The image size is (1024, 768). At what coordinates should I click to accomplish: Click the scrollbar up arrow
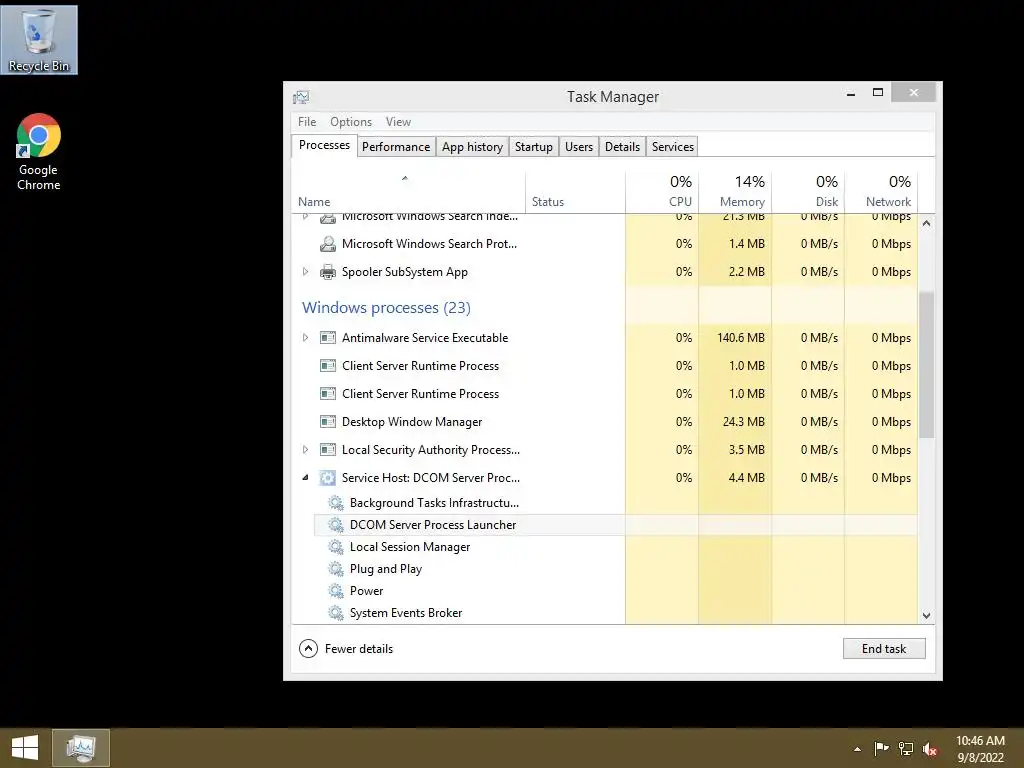click(926, 223)
